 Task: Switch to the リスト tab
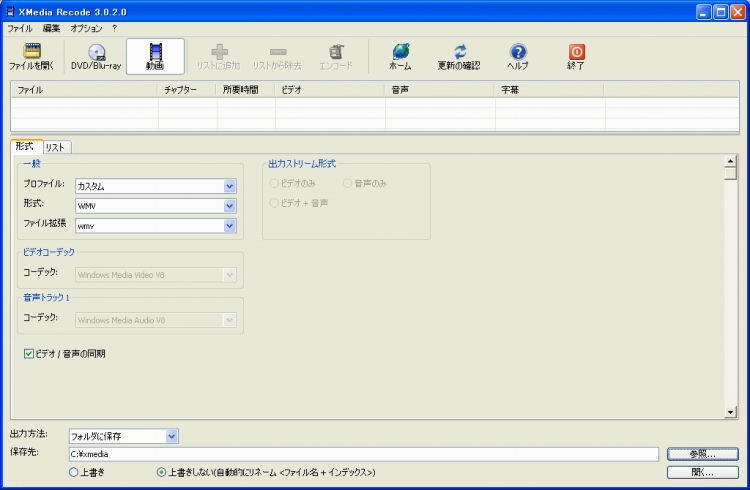click(x=56, y=147)
